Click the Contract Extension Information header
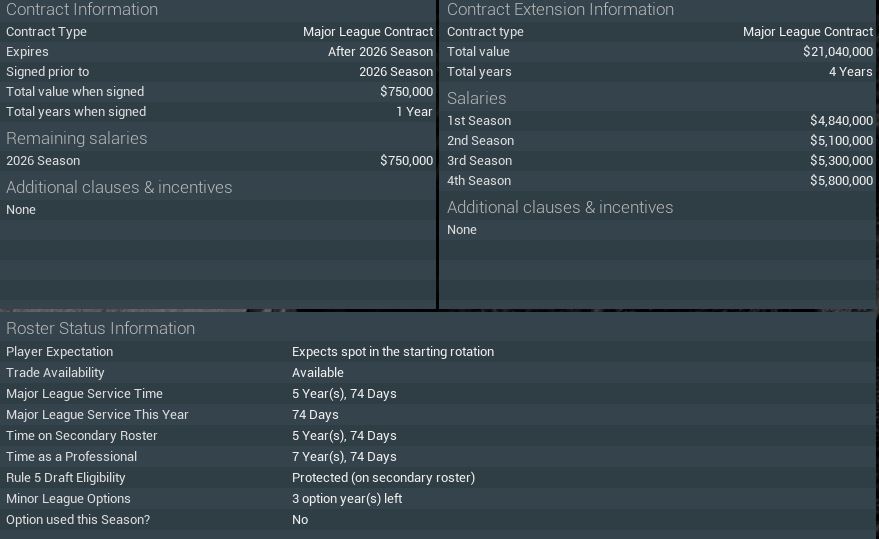 coord(560,10)
